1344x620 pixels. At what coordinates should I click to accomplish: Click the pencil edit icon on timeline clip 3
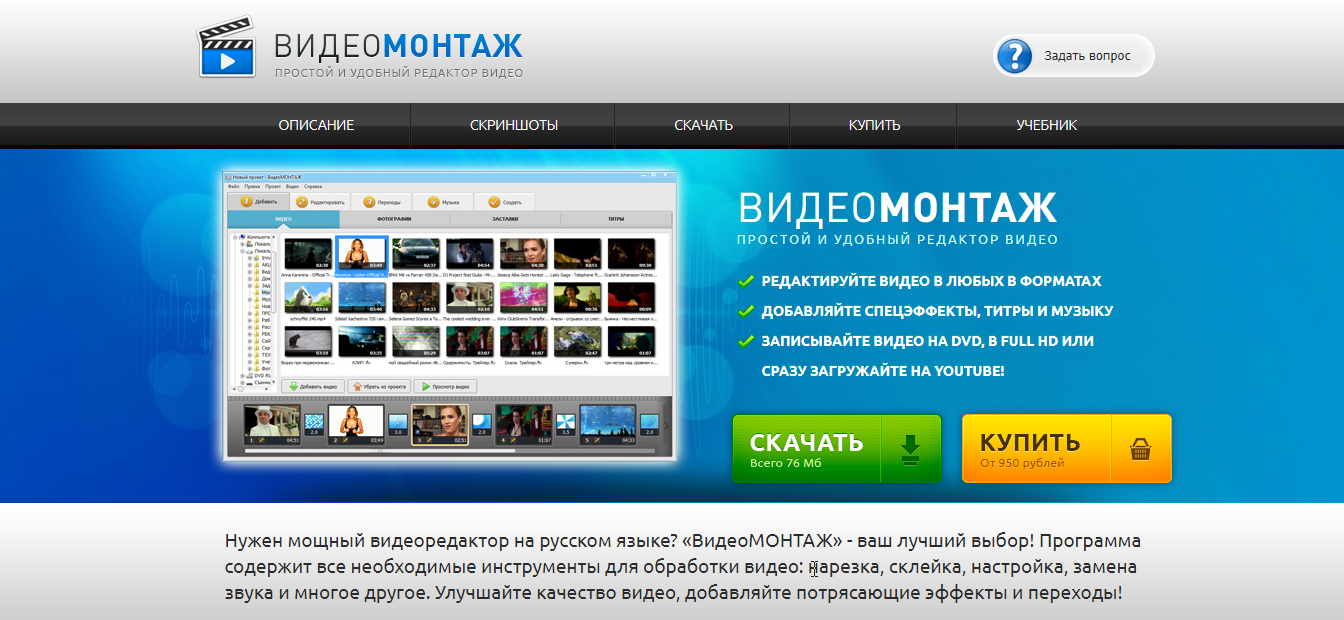coord(429,440)
